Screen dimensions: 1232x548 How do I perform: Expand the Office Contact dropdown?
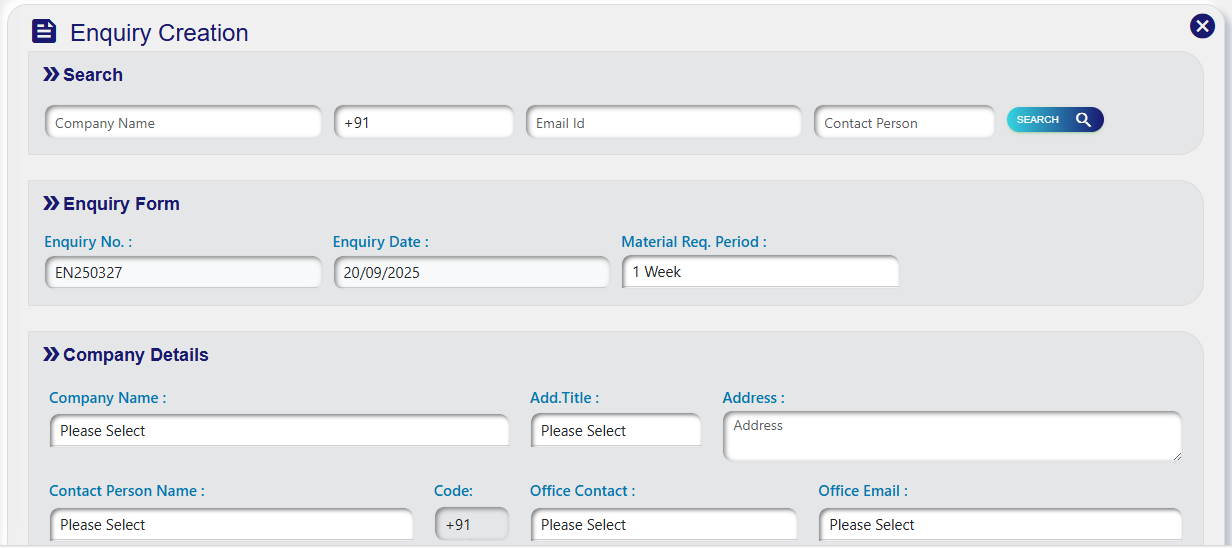click(664, 525)
